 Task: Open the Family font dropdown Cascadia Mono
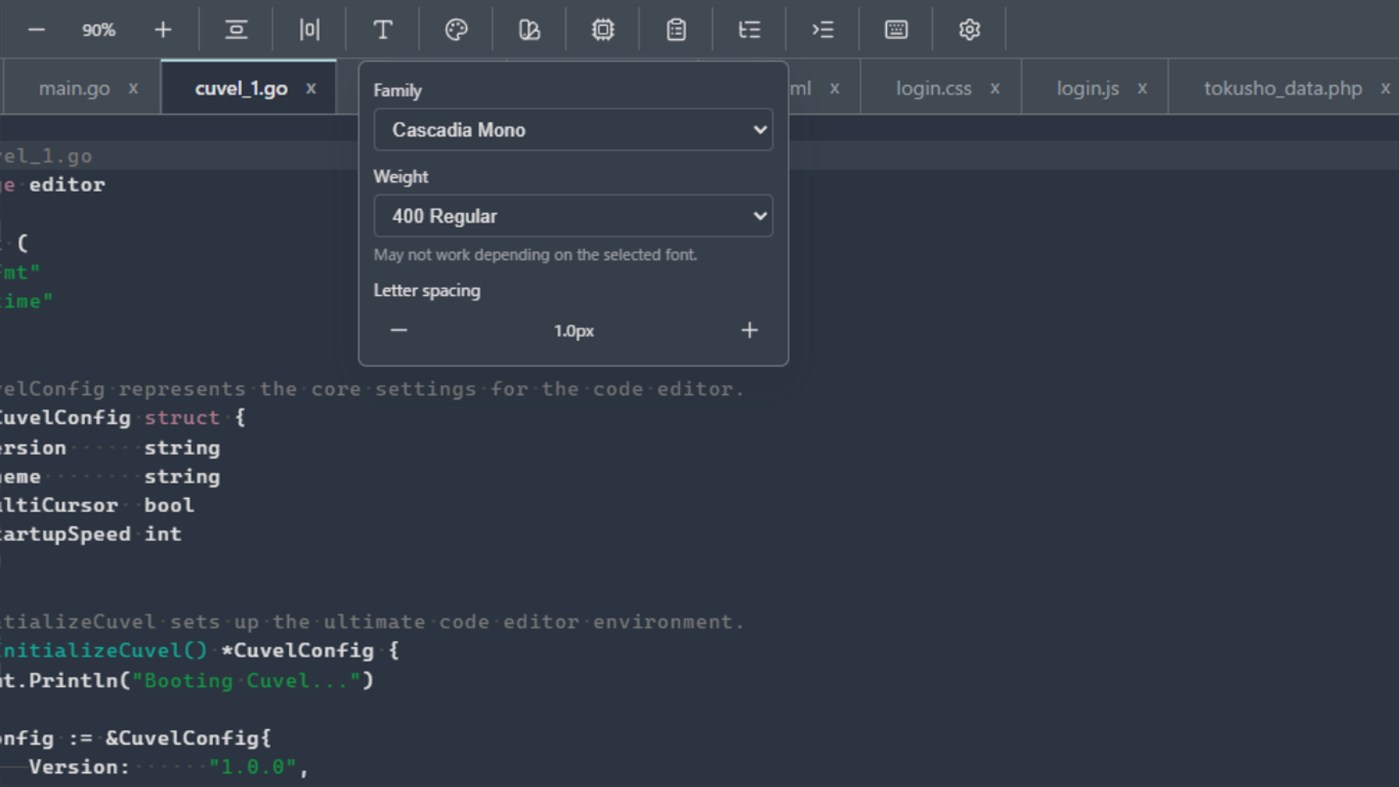click(573, 130)
